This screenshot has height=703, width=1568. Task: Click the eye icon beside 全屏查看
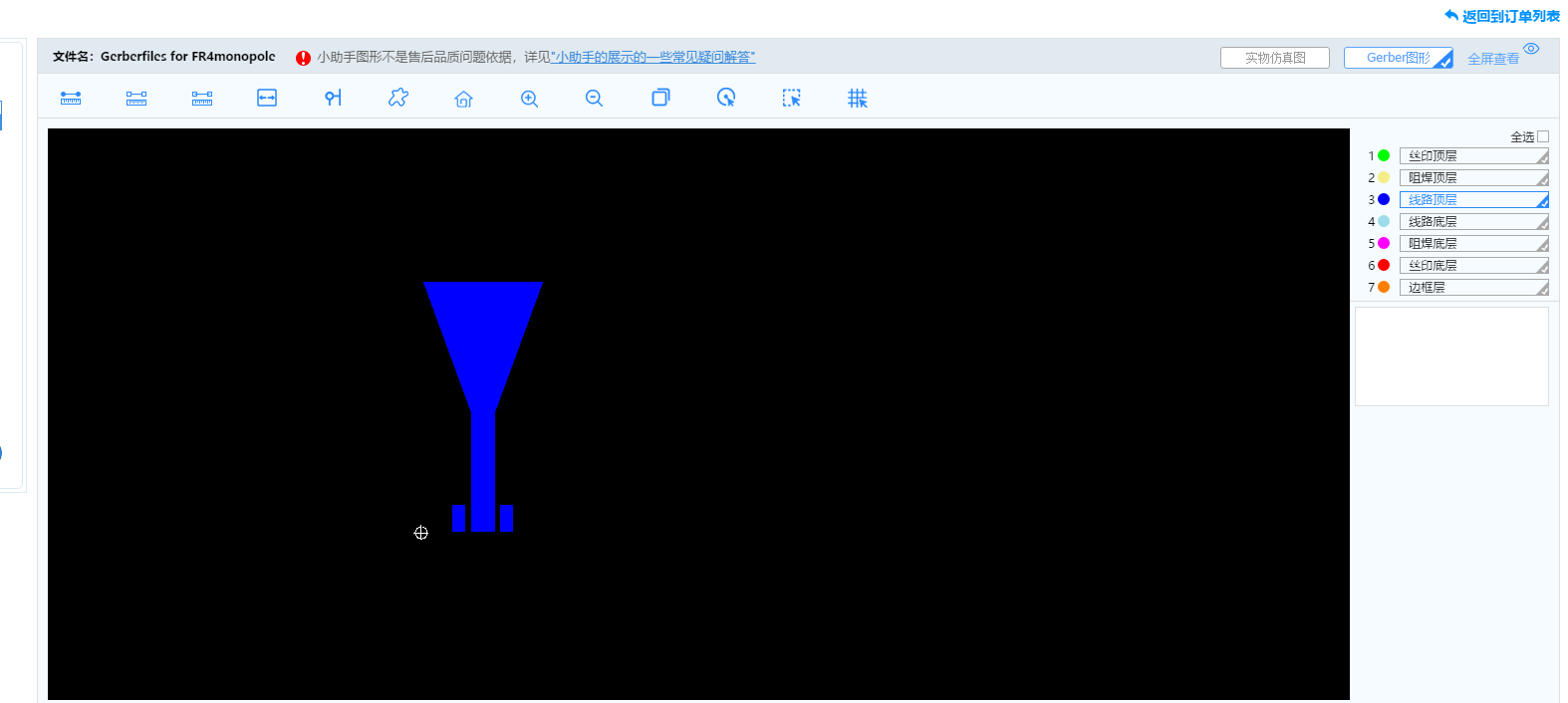point(1531,49)
